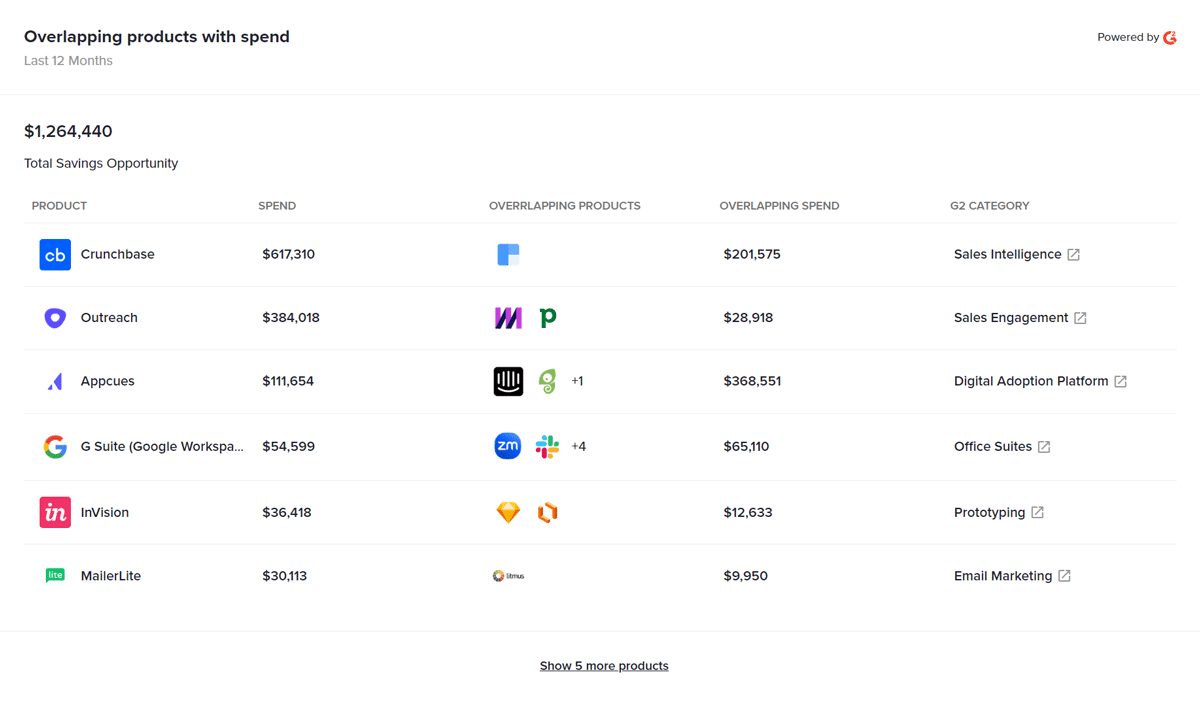Click the $1,264,440 total savings figure

point(68,132)
